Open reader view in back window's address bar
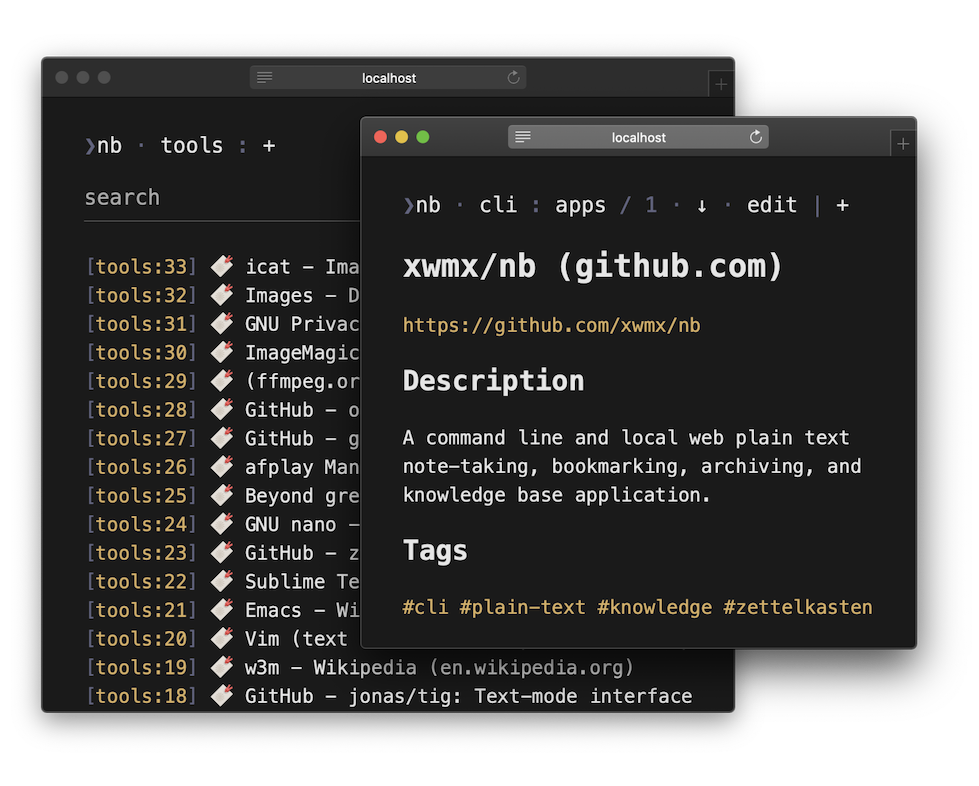The height and width of the screenshot is (786, 979). (x=265, y=77)
